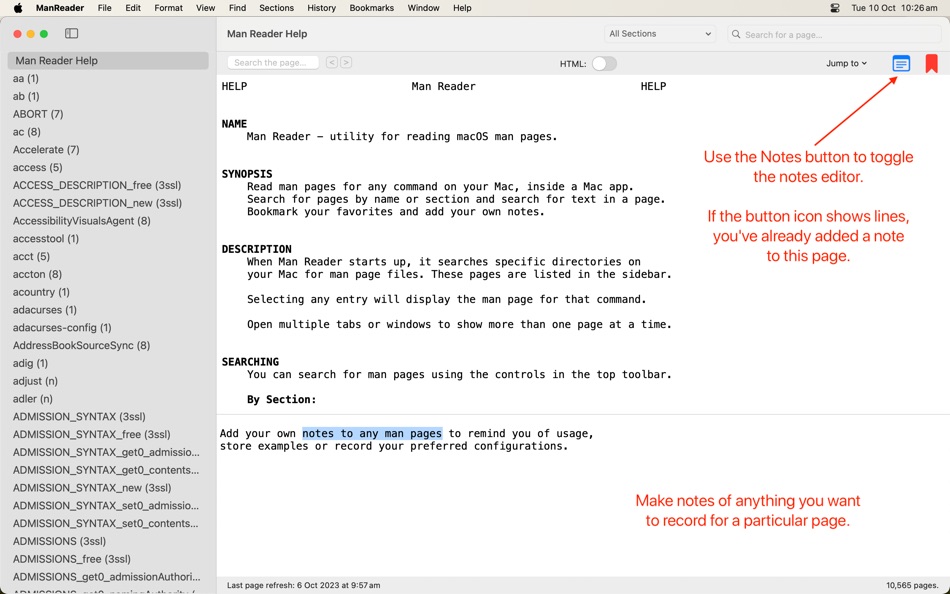This screenshot has height=594, width=950.
Task: Open the Help menu
Action: point(462,8)
